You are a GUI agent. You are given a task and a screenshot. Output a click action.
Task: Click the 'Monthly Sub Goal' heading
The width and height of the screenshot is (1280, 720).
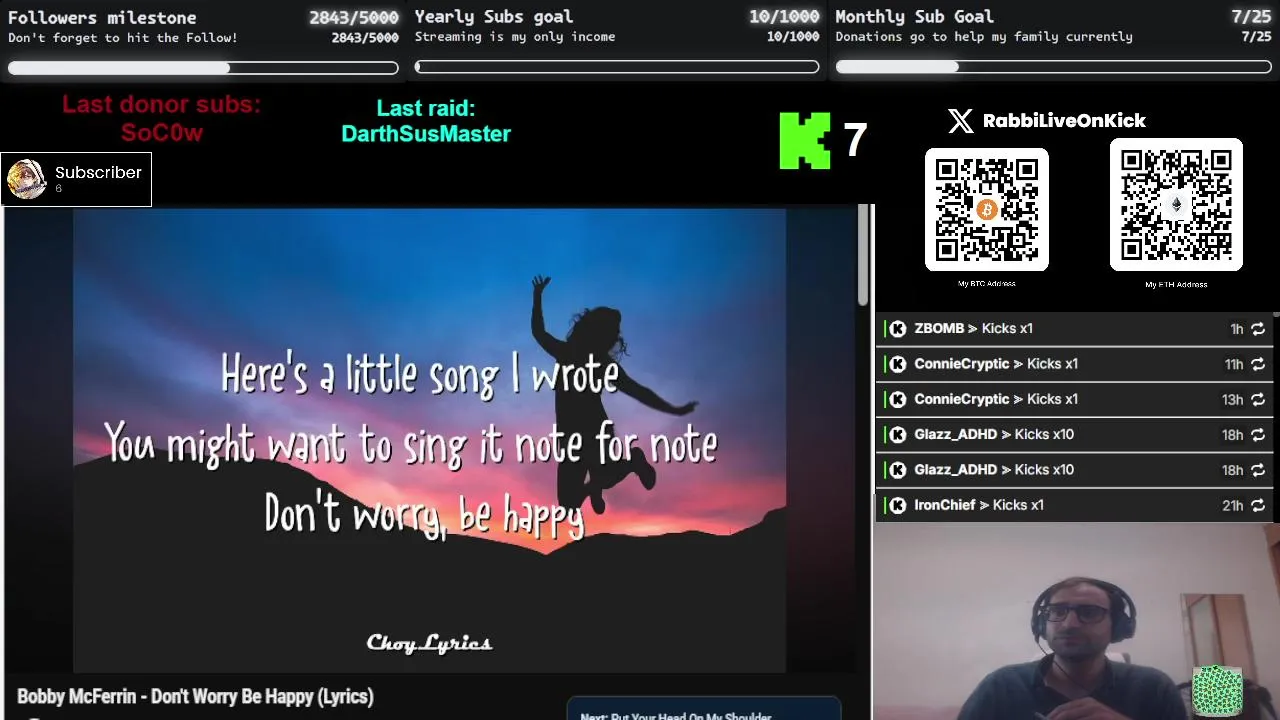[914, 17]
